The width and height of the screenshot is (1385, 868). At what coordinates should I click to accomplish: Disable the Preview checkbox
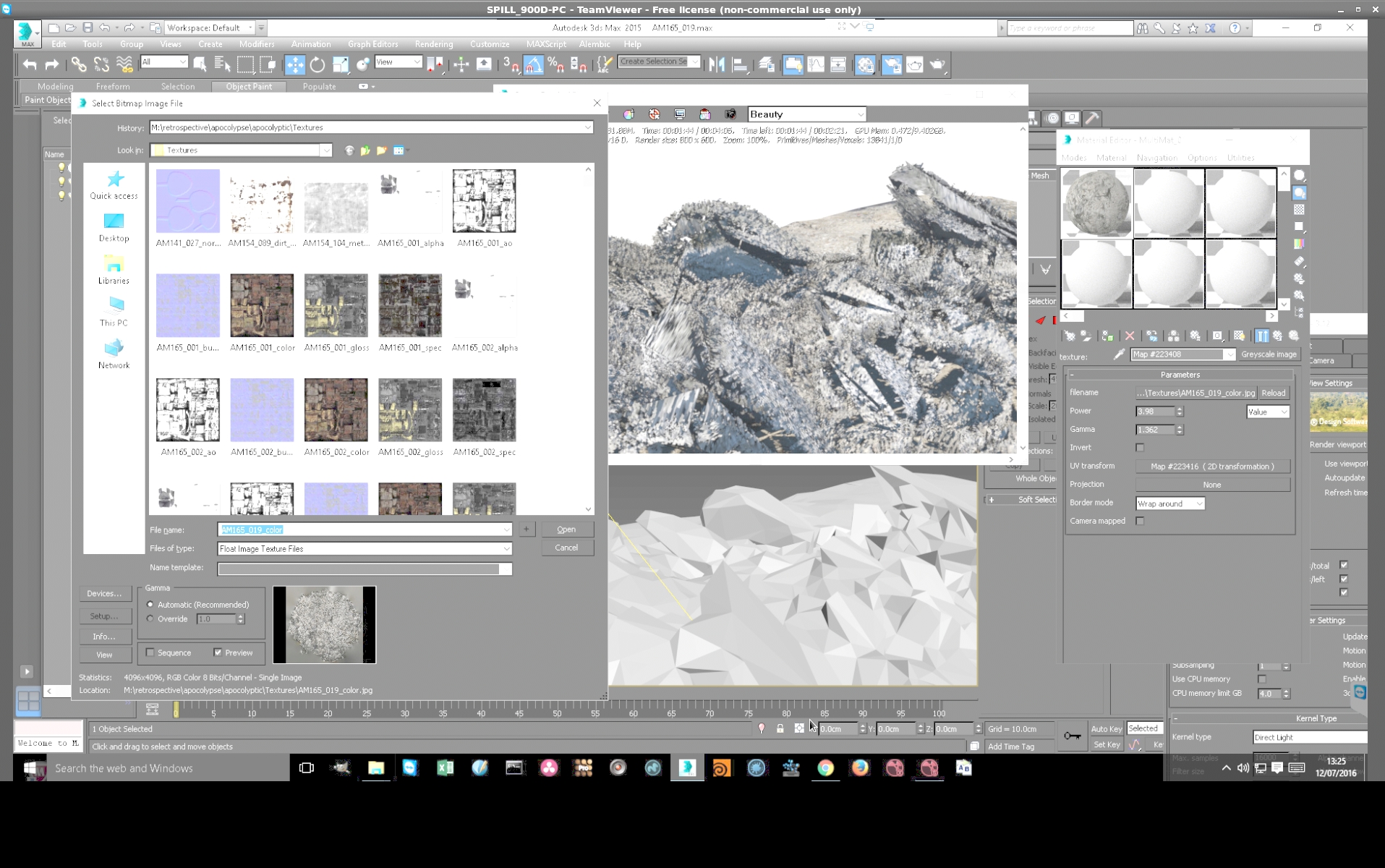(218, 652)
